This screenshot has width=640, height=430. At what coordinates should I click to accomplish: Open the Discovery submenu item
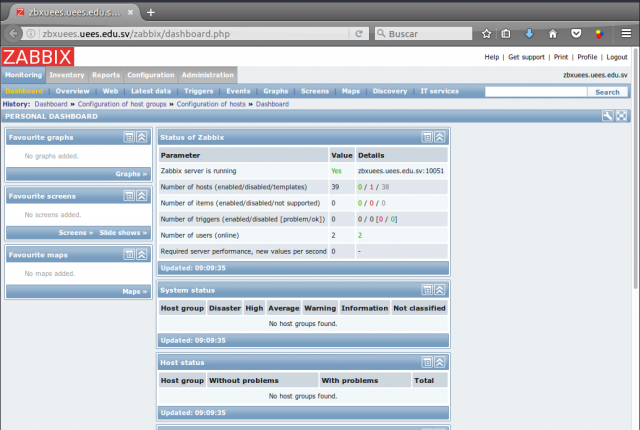[x=390, y=91]
